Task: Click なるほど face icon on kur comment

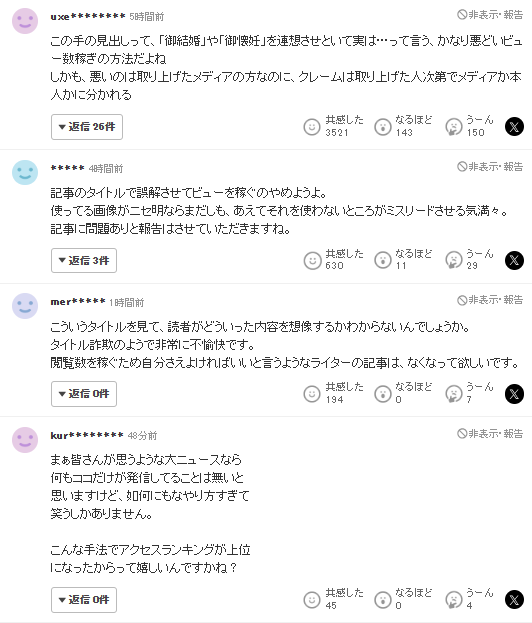Action: [383, 600]
